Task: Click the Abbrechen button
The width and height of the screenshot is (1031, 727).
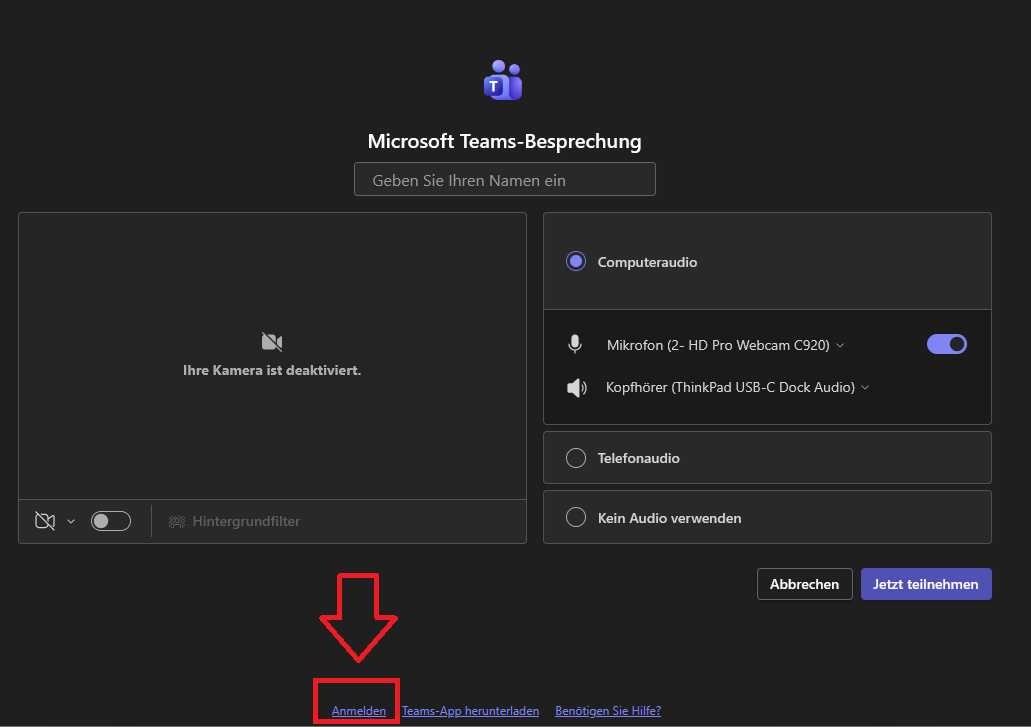Action: pos(804,584)
